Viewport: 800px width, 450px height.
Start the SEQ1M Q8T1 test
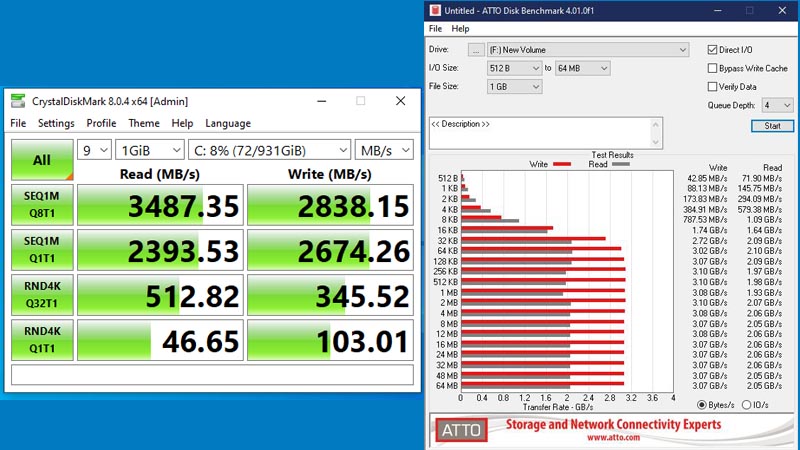click(41, 205)
